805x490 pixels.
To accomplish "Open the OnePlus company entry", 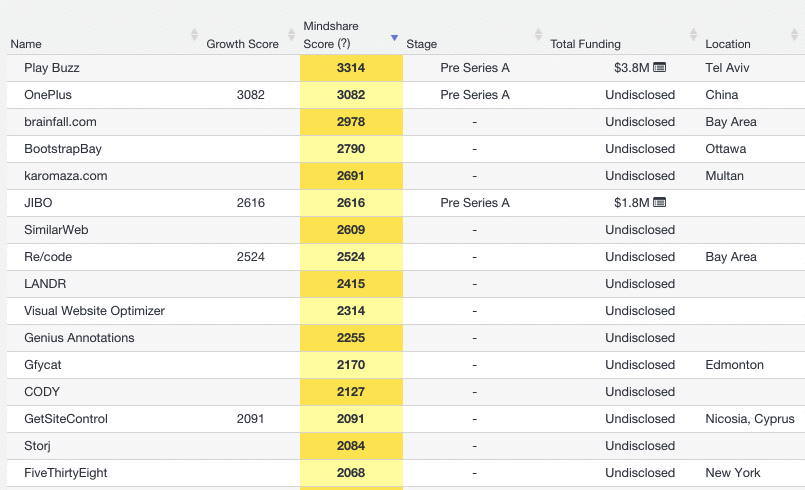I will point(48,95).
